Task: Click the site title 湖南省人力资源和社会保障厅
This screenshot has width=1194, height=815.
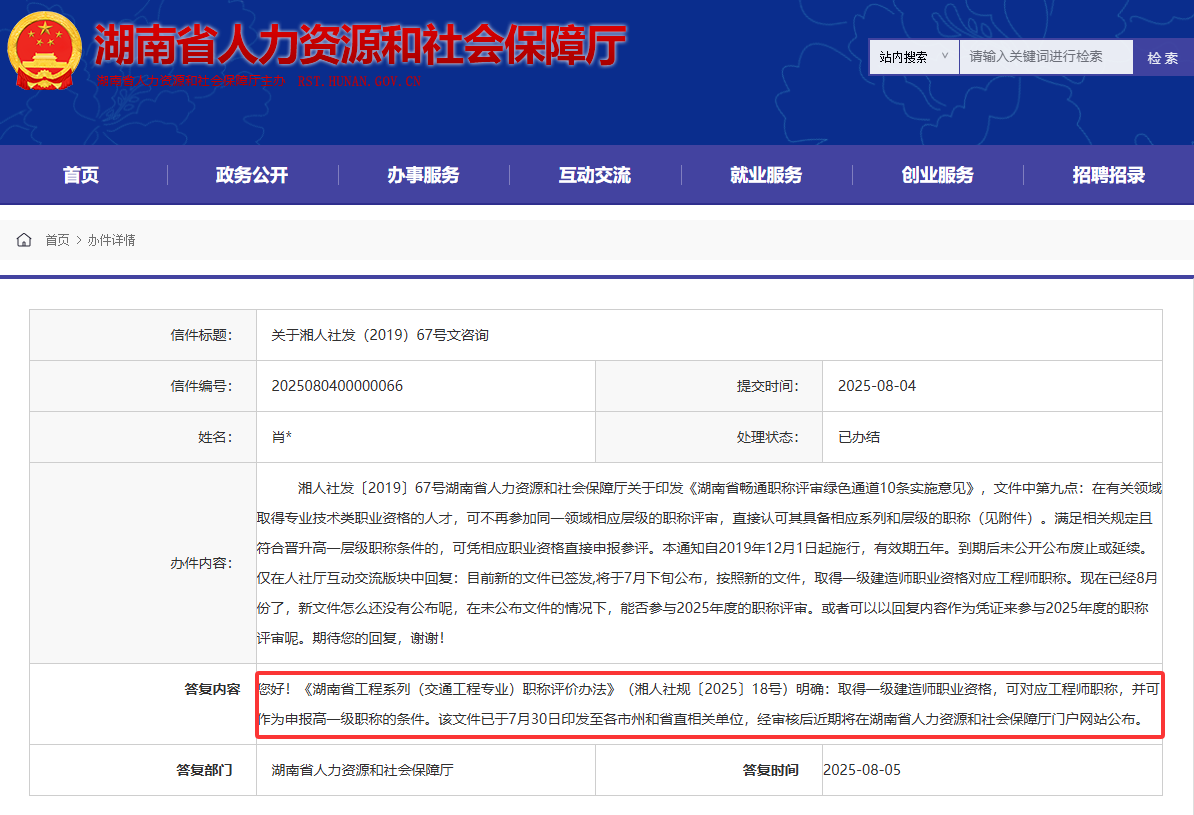Action: pos(360,43)
